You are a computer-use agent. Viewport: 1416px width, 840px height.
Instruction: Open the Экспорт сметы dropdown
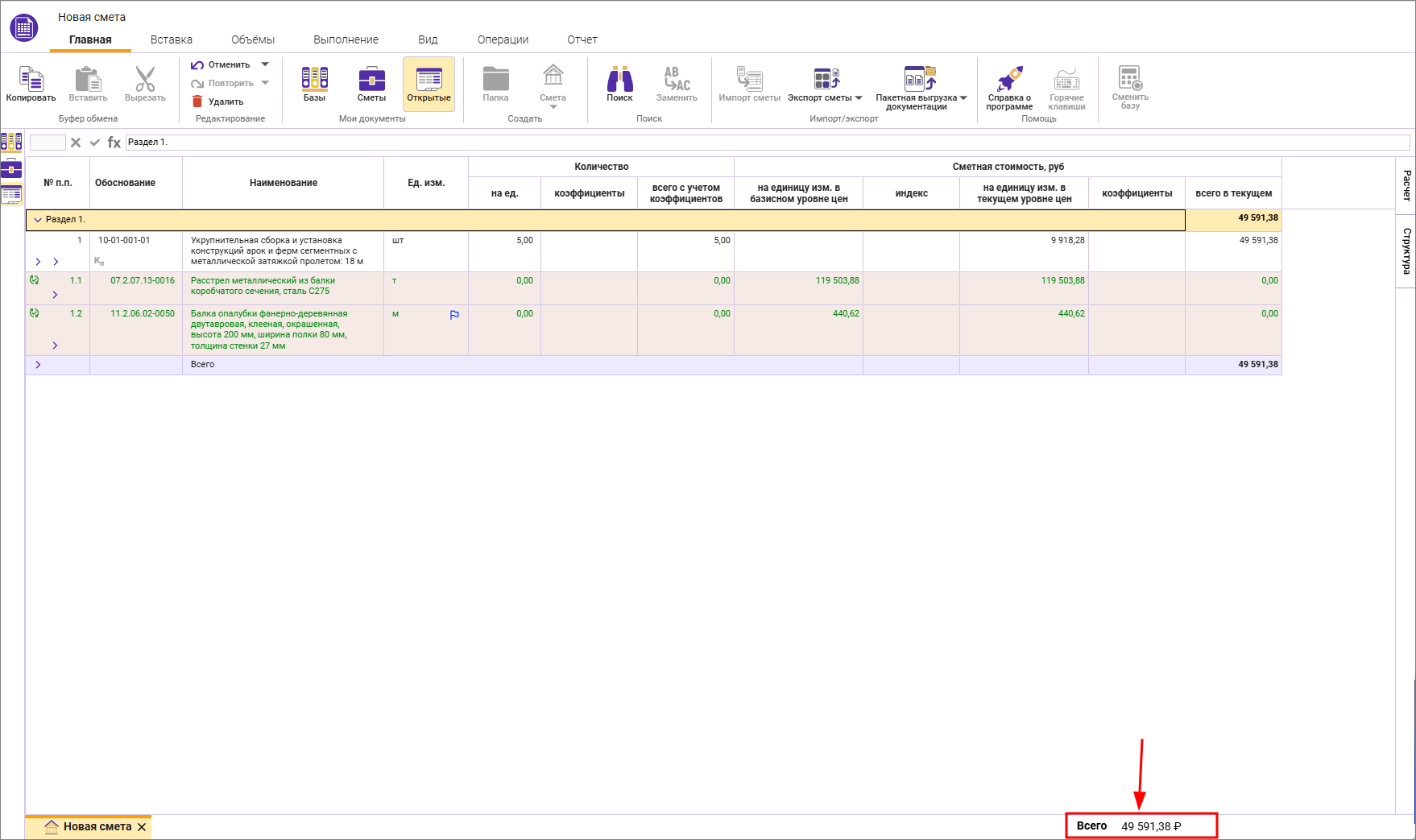click(859, 98)
